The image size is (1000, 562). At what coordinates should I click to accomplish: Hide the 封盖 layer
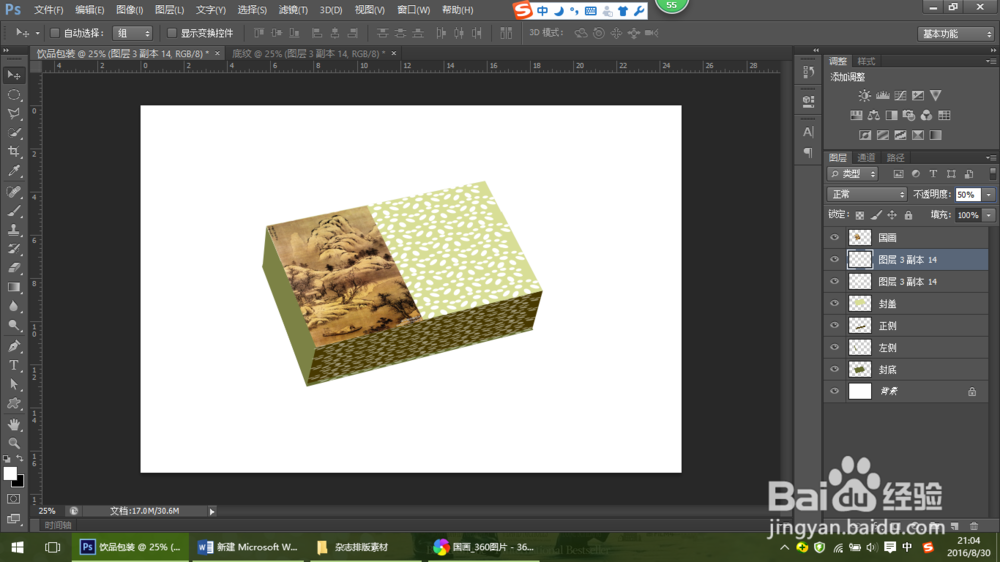point(834,304)
